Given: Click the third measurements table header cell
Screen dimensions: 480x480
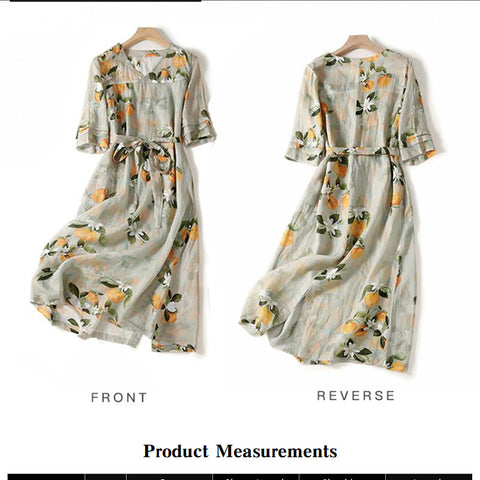Looking at the screenshot, I should [169, 477].
